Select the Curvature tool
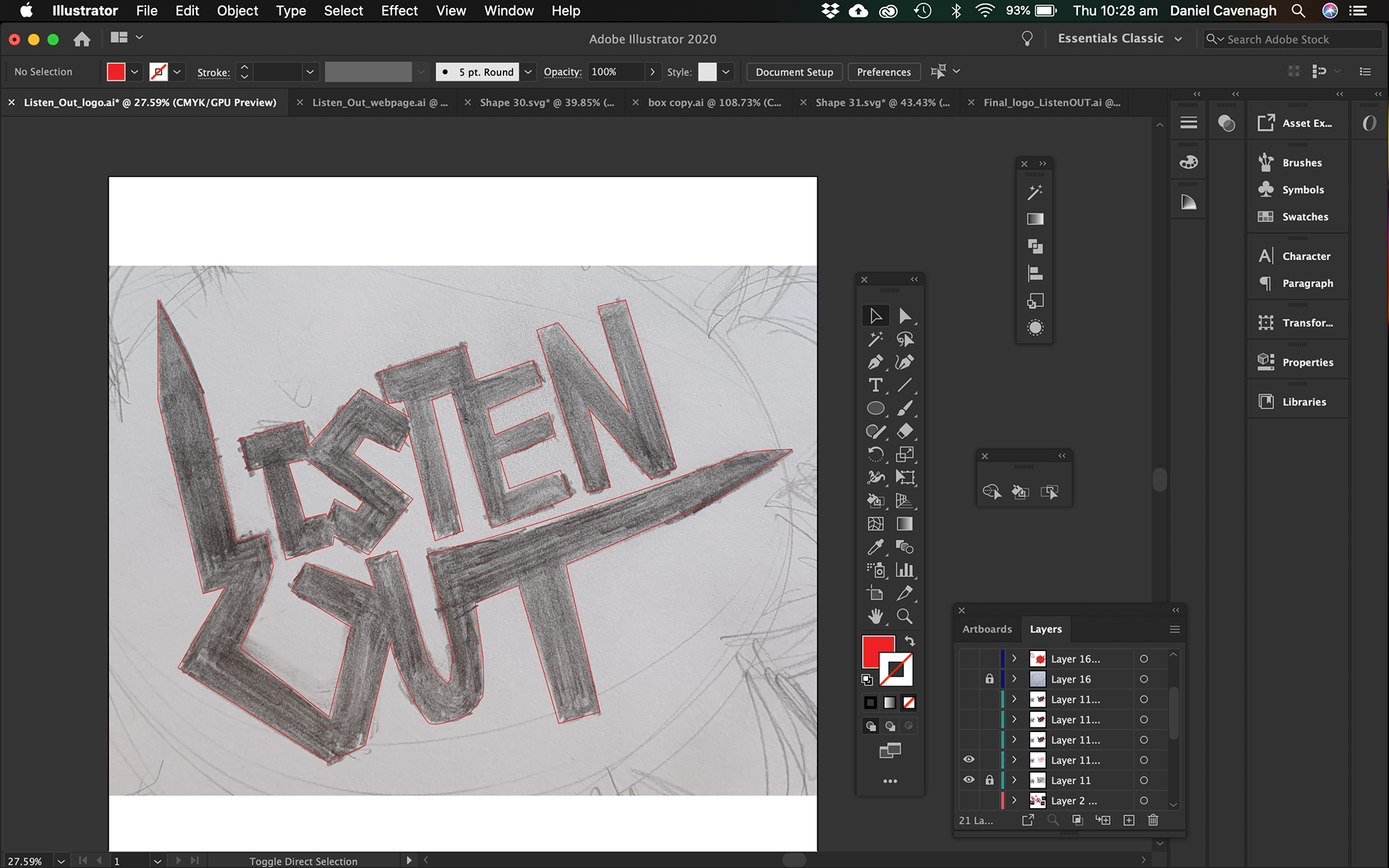The height and width of the screenshot is (868, 1389). tap(904, 362)
